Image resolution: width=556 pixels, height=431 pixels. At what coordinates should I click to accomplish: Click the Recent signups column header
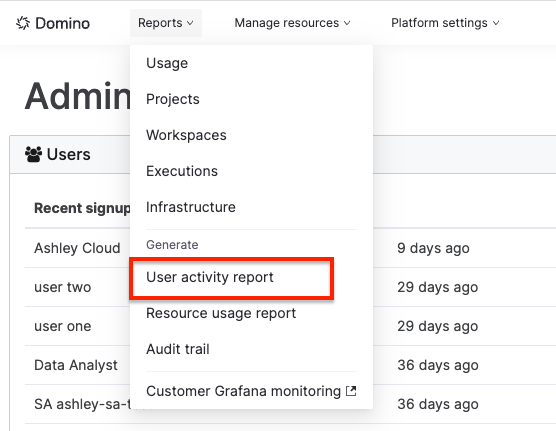tap(82, 208)
